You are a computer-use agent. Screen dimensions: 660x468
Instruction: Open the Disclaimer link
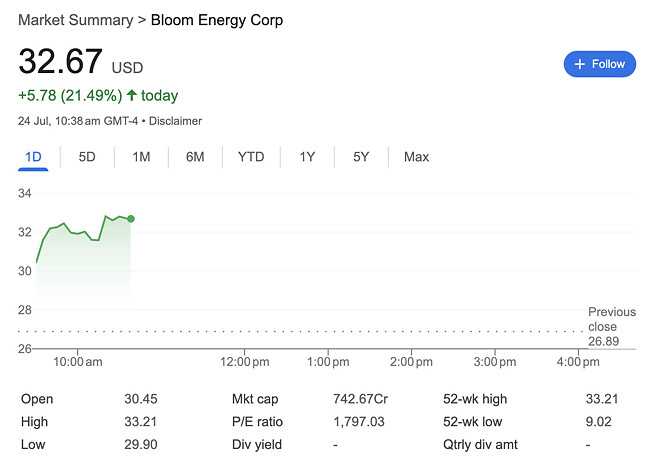[x=176, y=121]
